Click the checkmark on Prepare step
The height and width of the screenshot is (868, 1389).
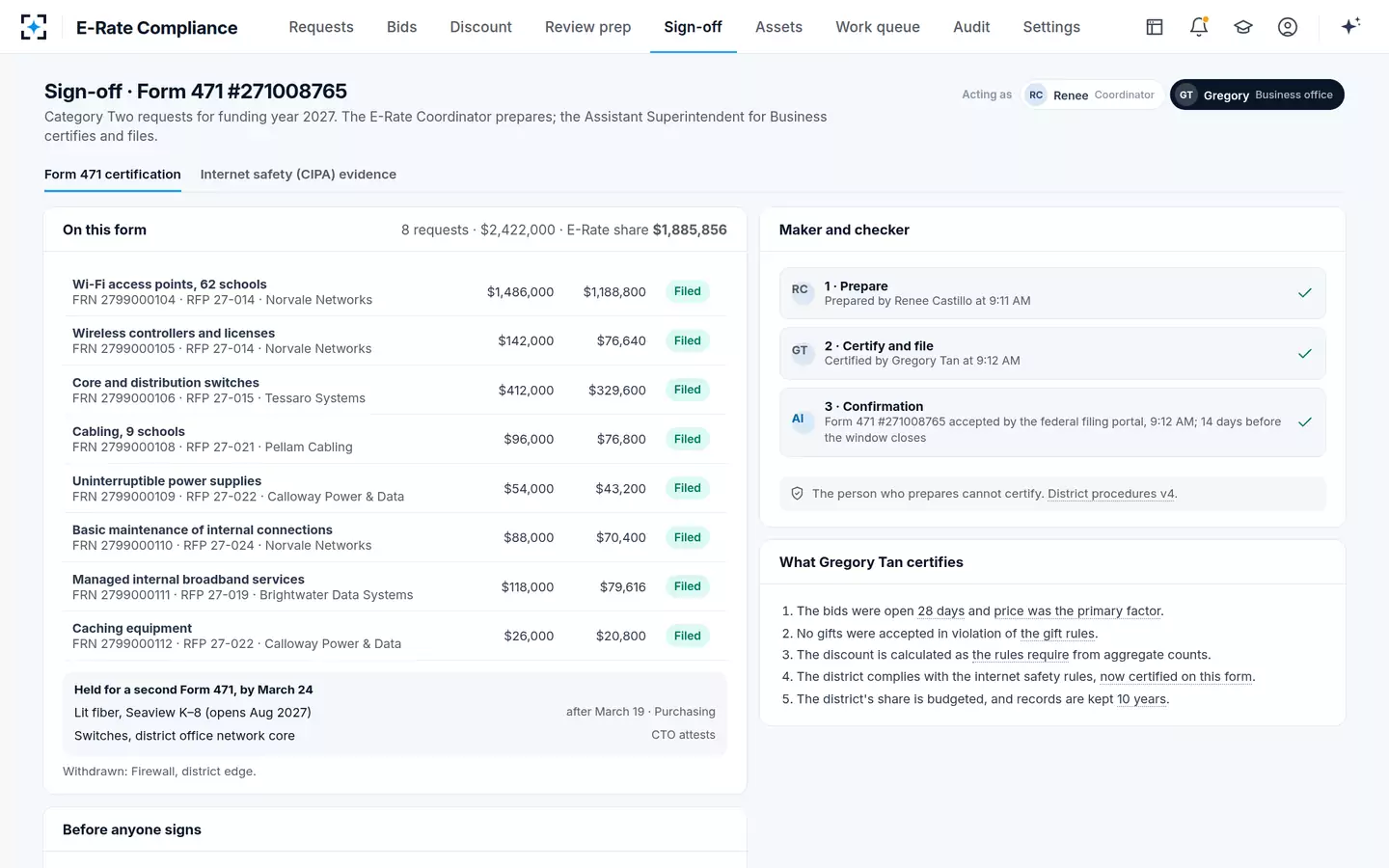1305,293
